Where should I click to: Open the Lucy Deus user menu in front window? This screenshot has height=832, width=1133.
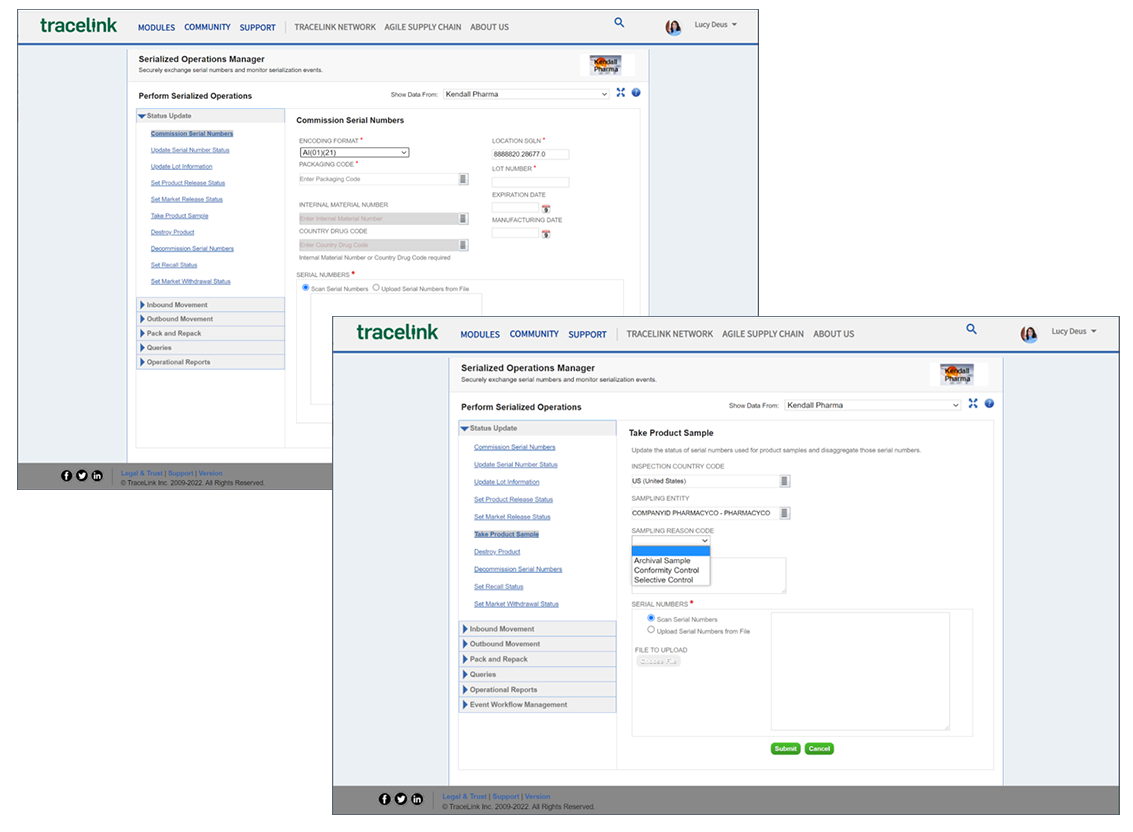tap(1074, 331)
